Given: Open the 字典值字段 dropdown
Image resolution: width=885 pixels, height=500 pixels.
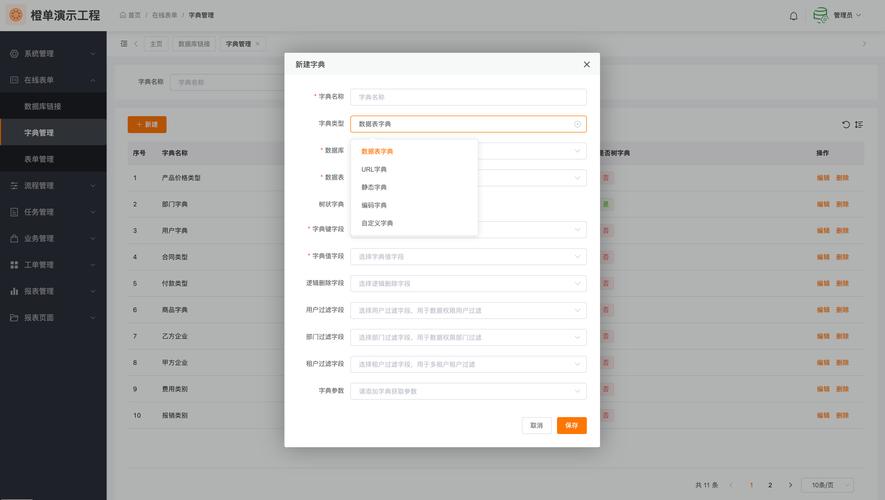Looking at the screenshot, I should pyautogui.click(x=468, y=257).
